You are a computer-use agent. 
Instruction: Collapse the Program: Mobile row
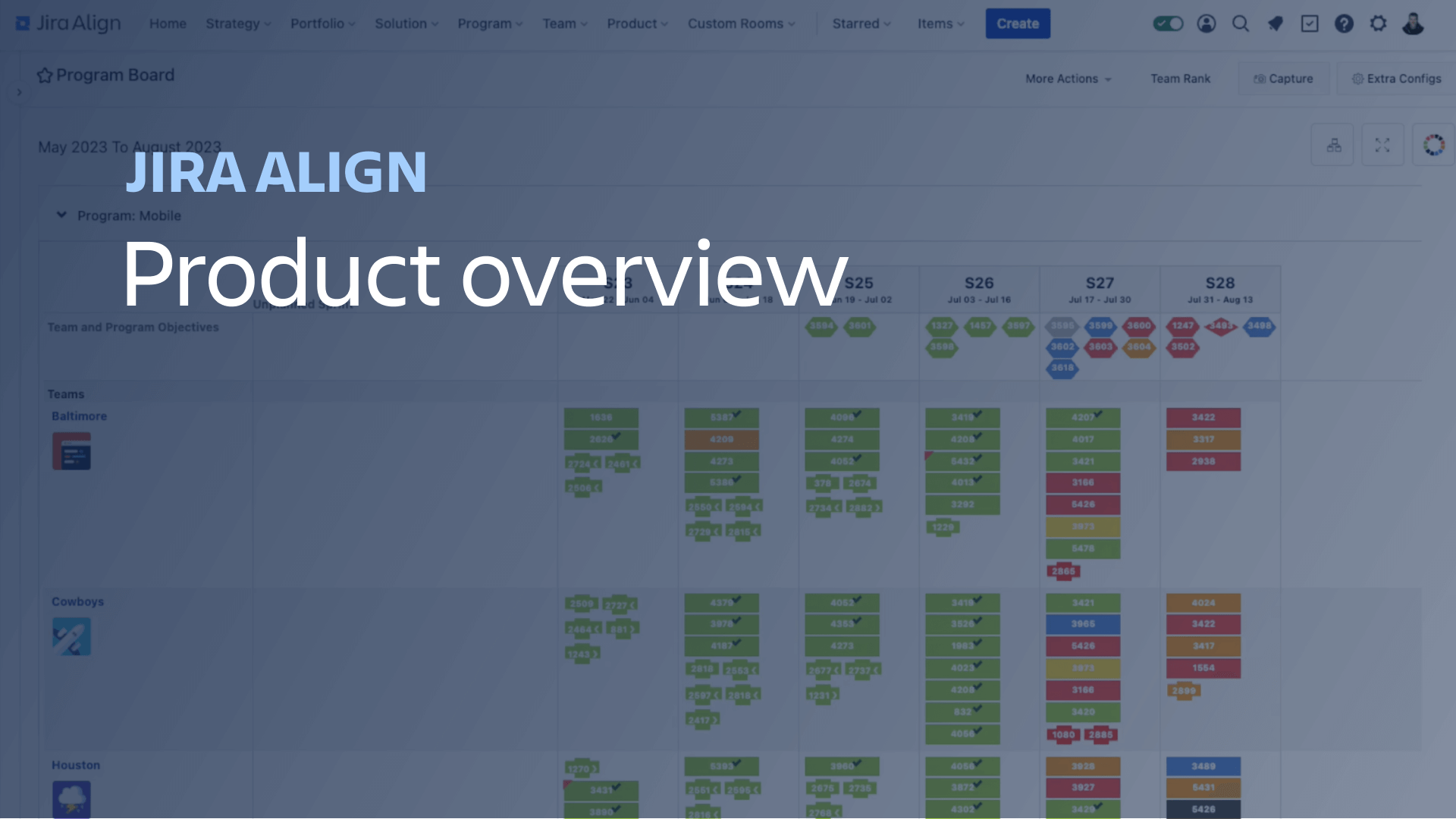tap(61, 215)
